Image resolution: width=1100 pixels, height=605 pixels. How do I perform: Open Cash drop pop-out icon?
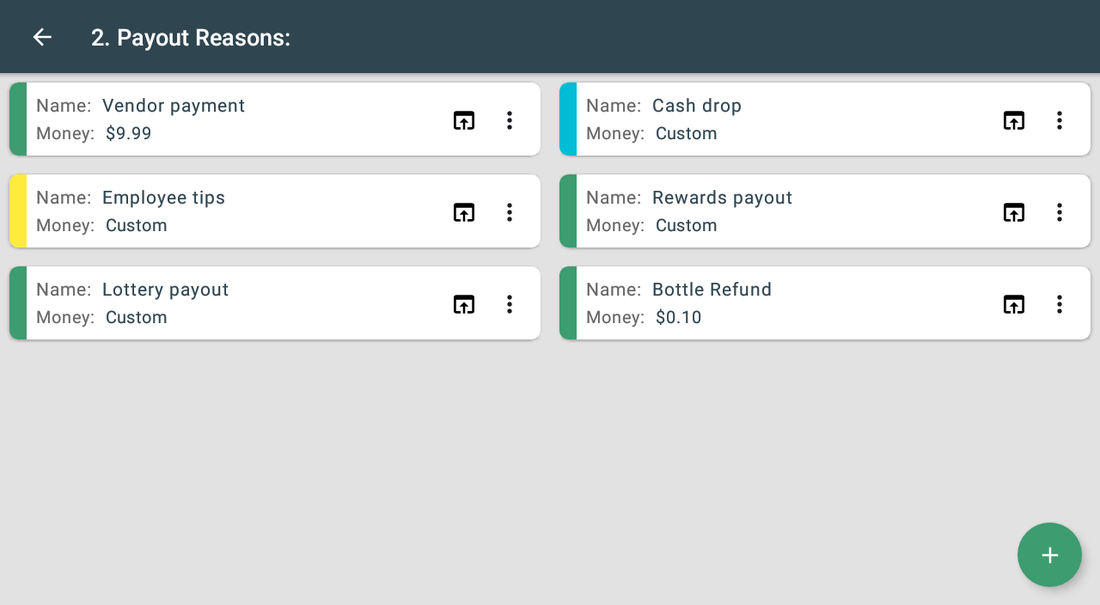[1014, 120]
